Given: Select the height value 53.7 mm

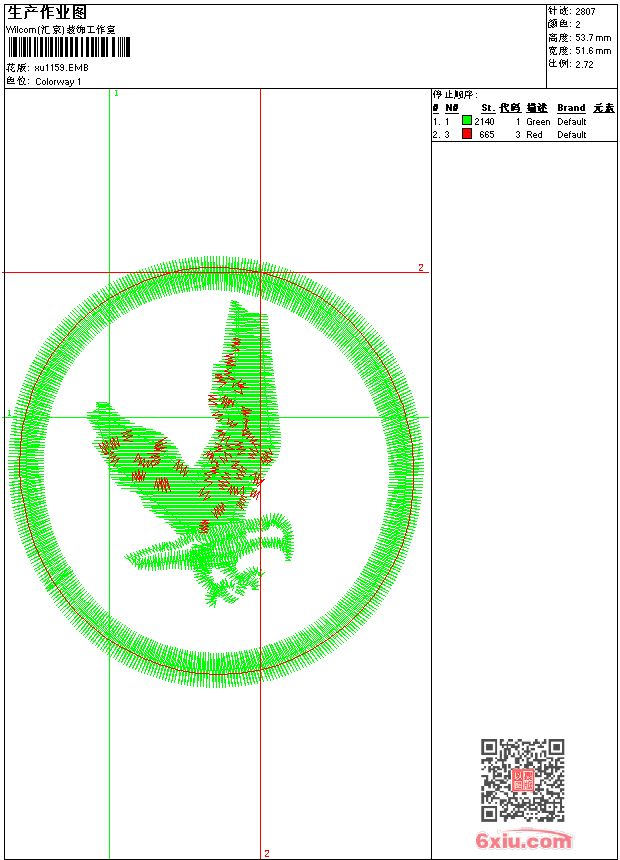Looking at the screenshot, I should point(593,38).
